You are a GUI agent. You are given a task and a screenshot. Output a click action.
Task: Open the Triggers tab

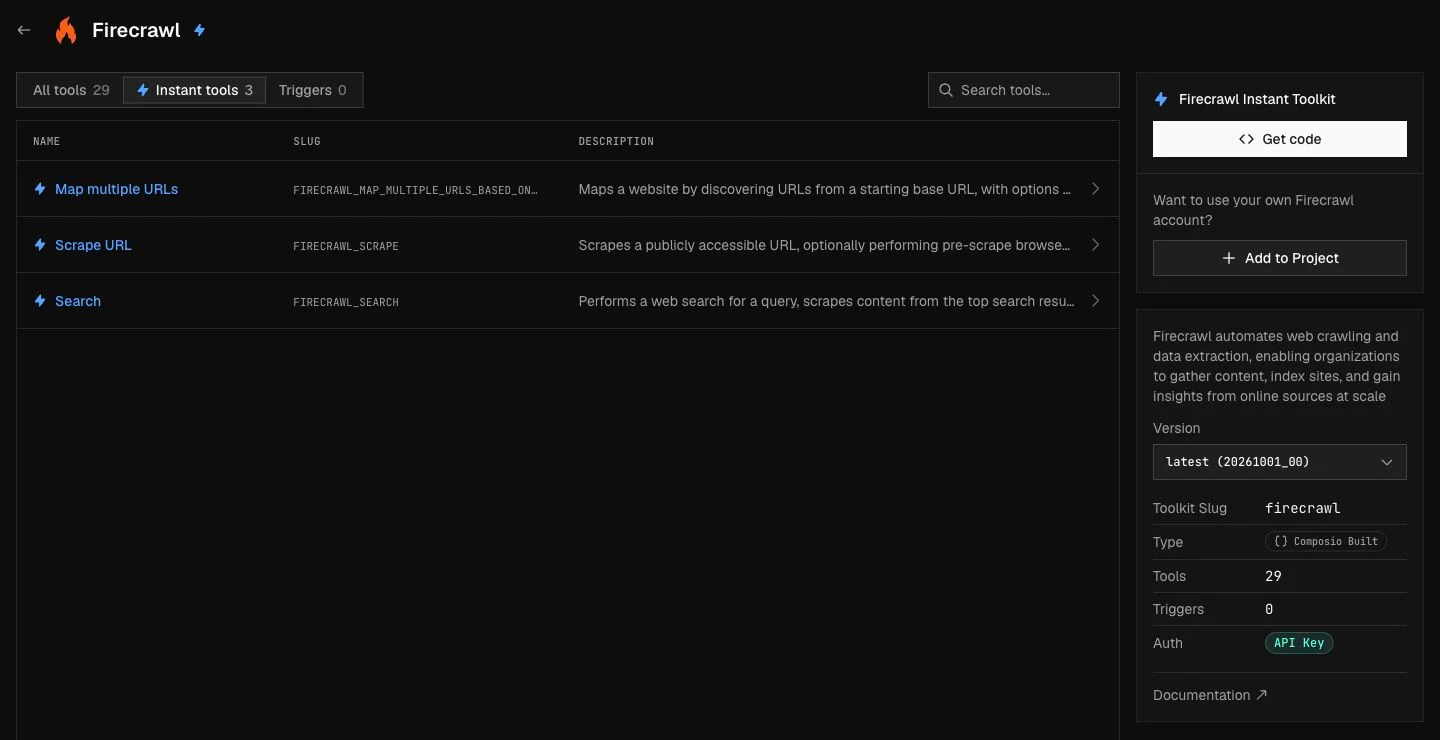click(x=313, y=90)
